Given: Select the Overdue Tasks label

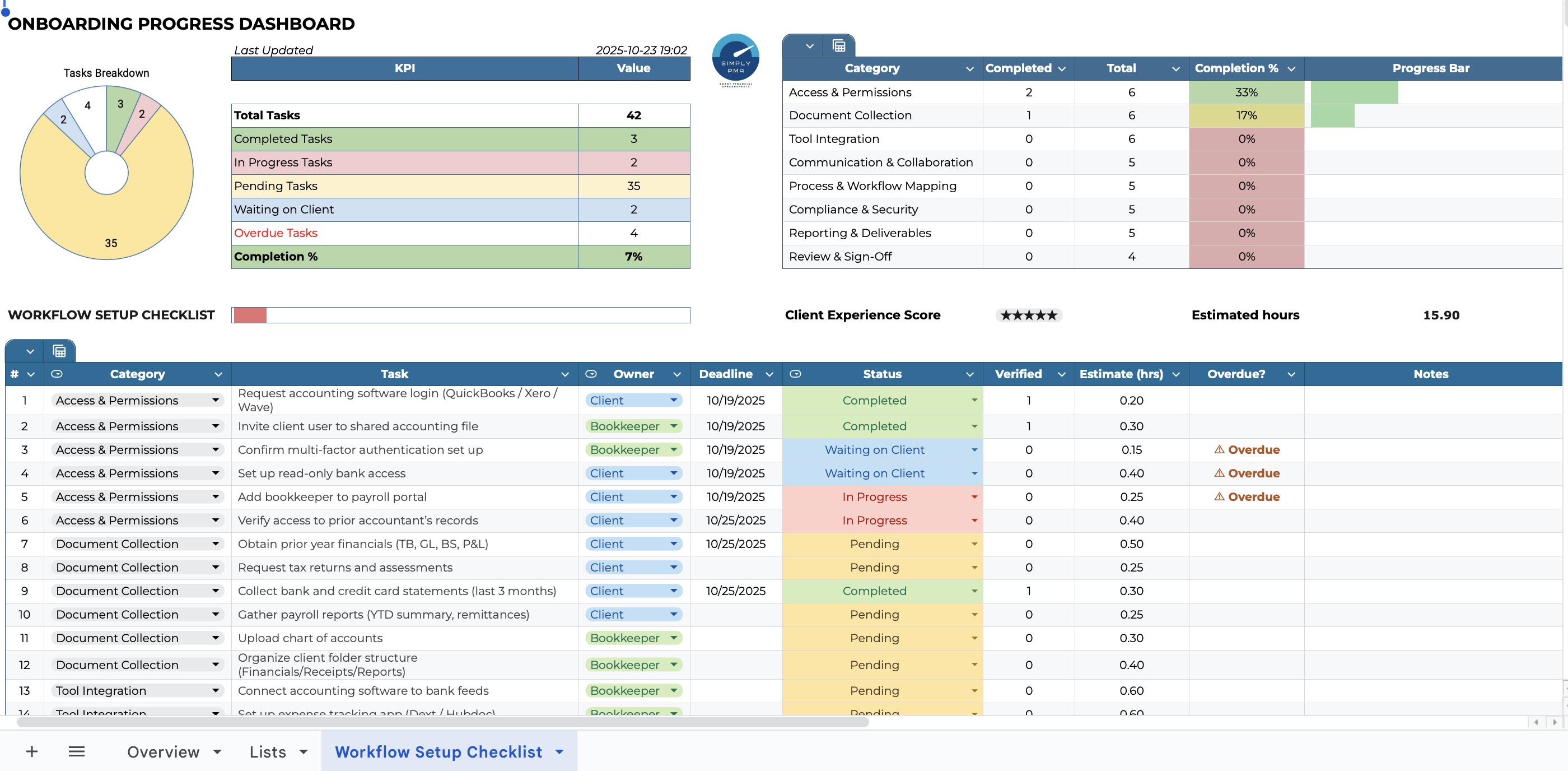Looking at the screenshot, I should coord(276,233).
